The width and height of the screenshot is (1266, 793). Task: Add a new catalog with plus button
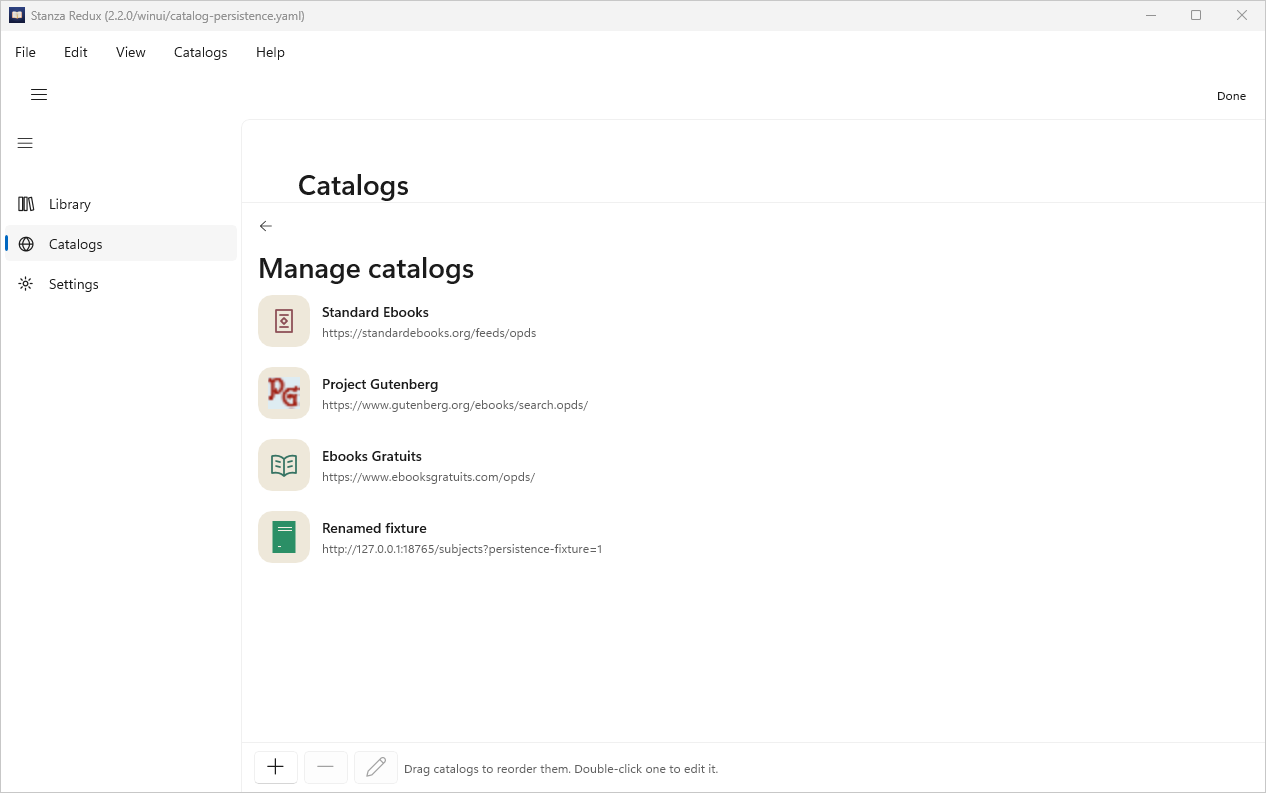point(276,767)
